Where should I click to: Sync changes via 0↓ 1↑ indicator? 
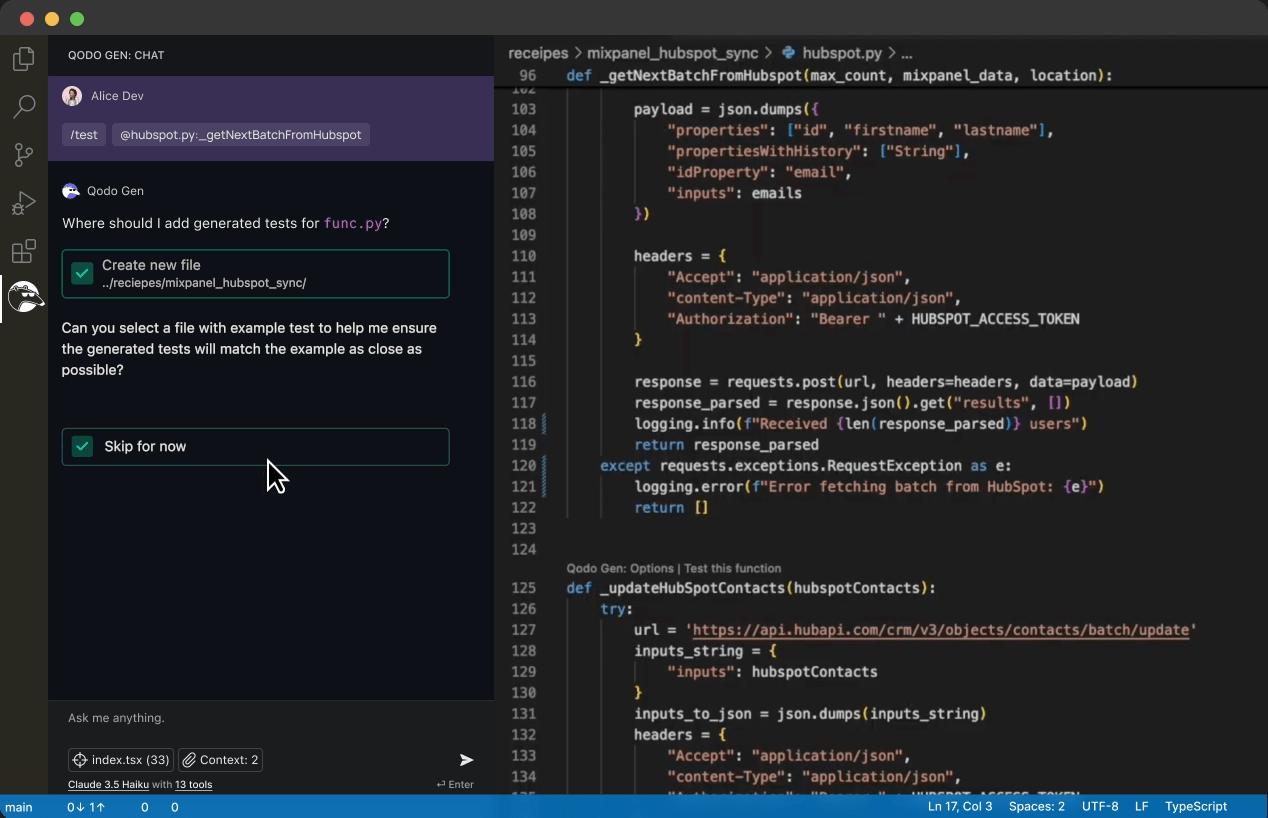coord(86,807)
